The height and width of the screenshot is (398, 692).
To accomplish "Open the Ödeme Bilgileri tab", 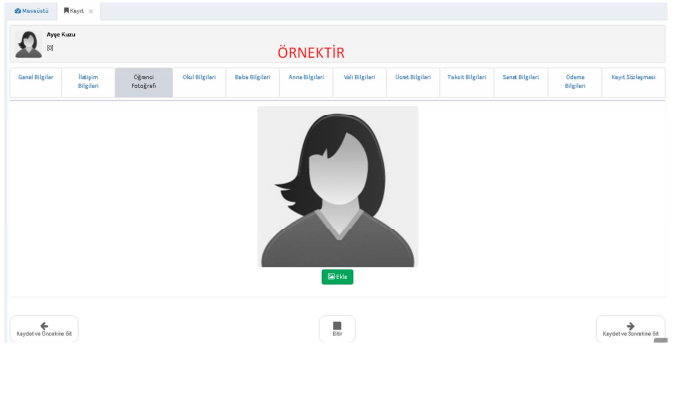I will pos(575,82).
